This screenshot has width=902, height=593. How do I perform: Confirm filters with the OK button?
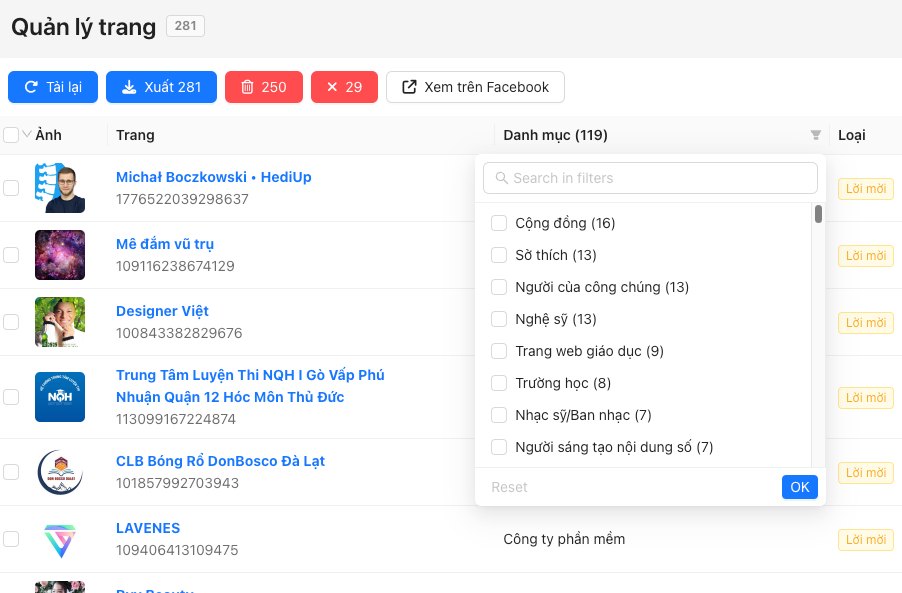click(800, 487)
